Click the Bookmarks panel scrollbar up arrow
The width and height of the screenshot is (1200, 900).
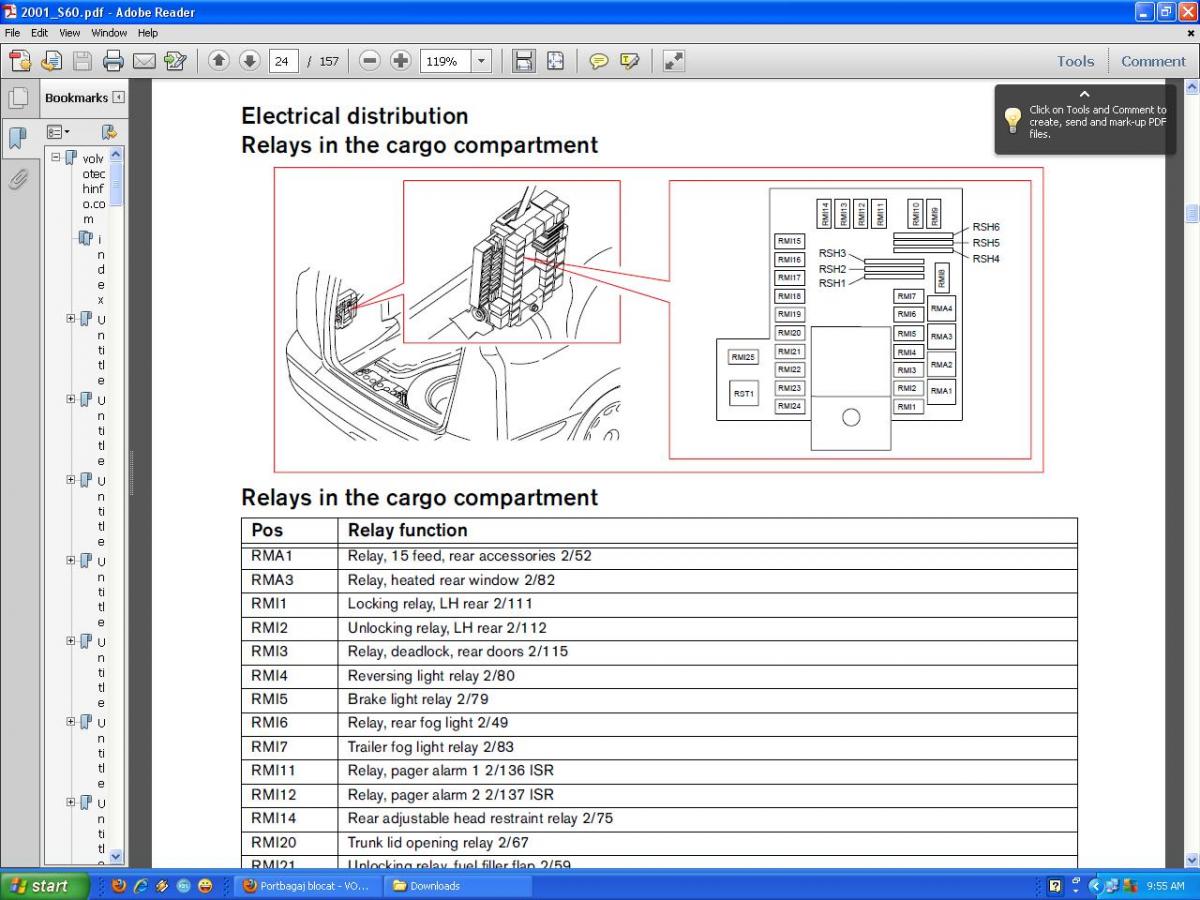coord(116,155)
